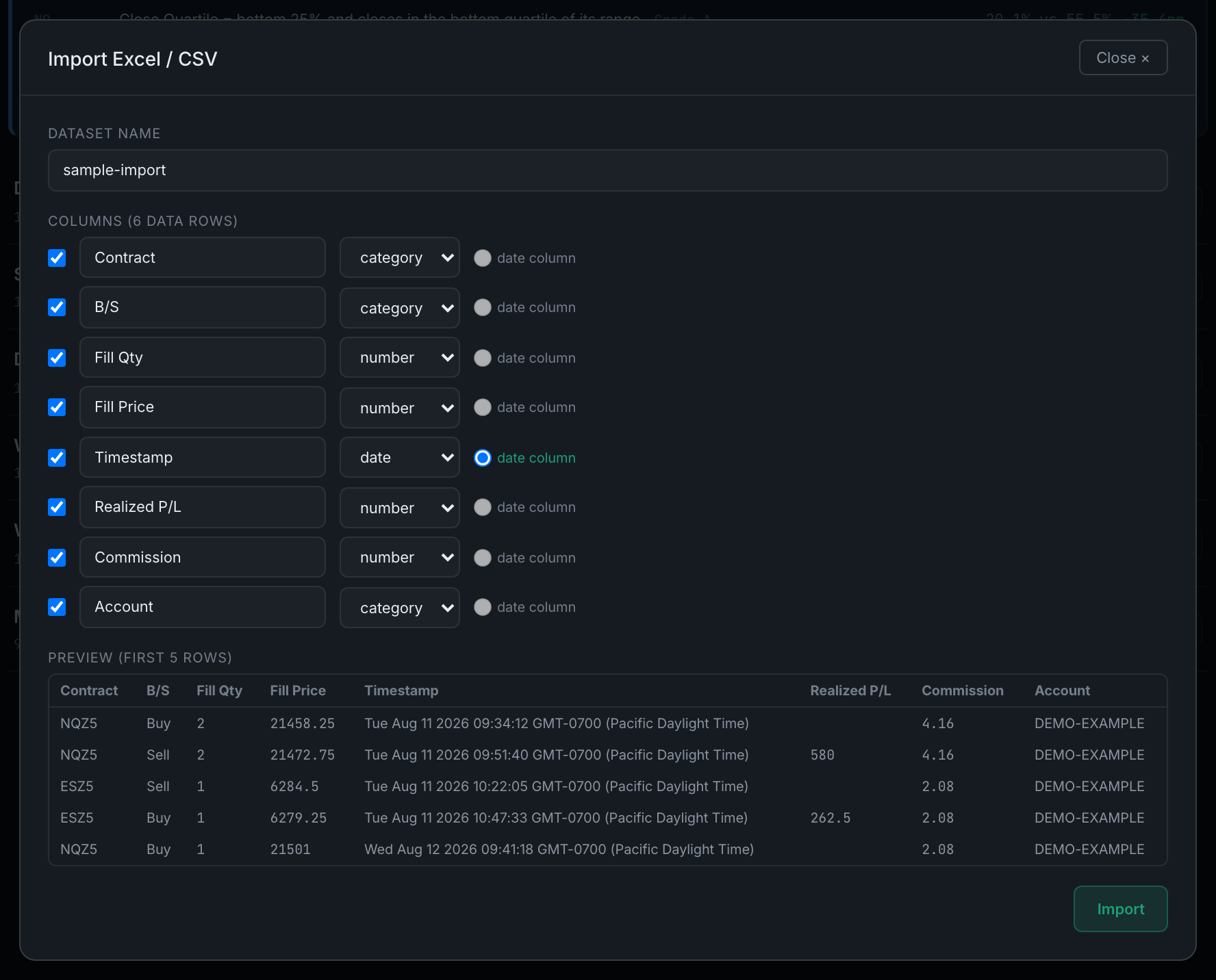Screen dimensions: 1216x980
Task: Click the 10:22:05 timestamp cell
Action: coord(556,786)
